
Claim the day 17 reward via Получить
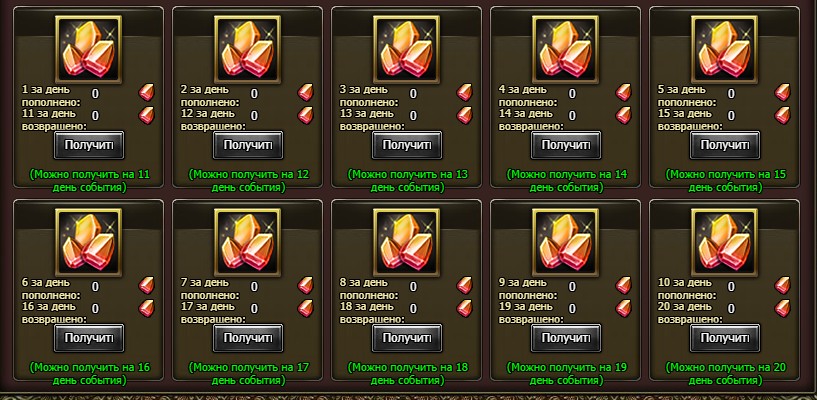click(x=248, y=338)
